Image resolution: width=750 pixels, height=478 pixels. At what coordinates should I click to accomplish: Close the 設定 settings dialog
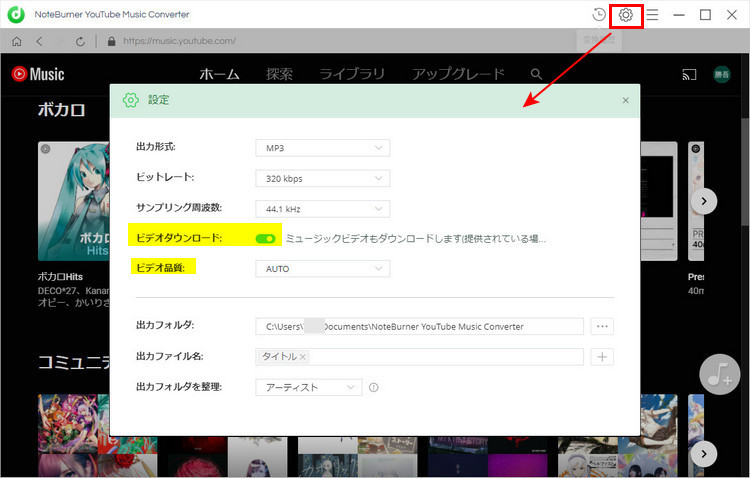[x=626, y=100]
